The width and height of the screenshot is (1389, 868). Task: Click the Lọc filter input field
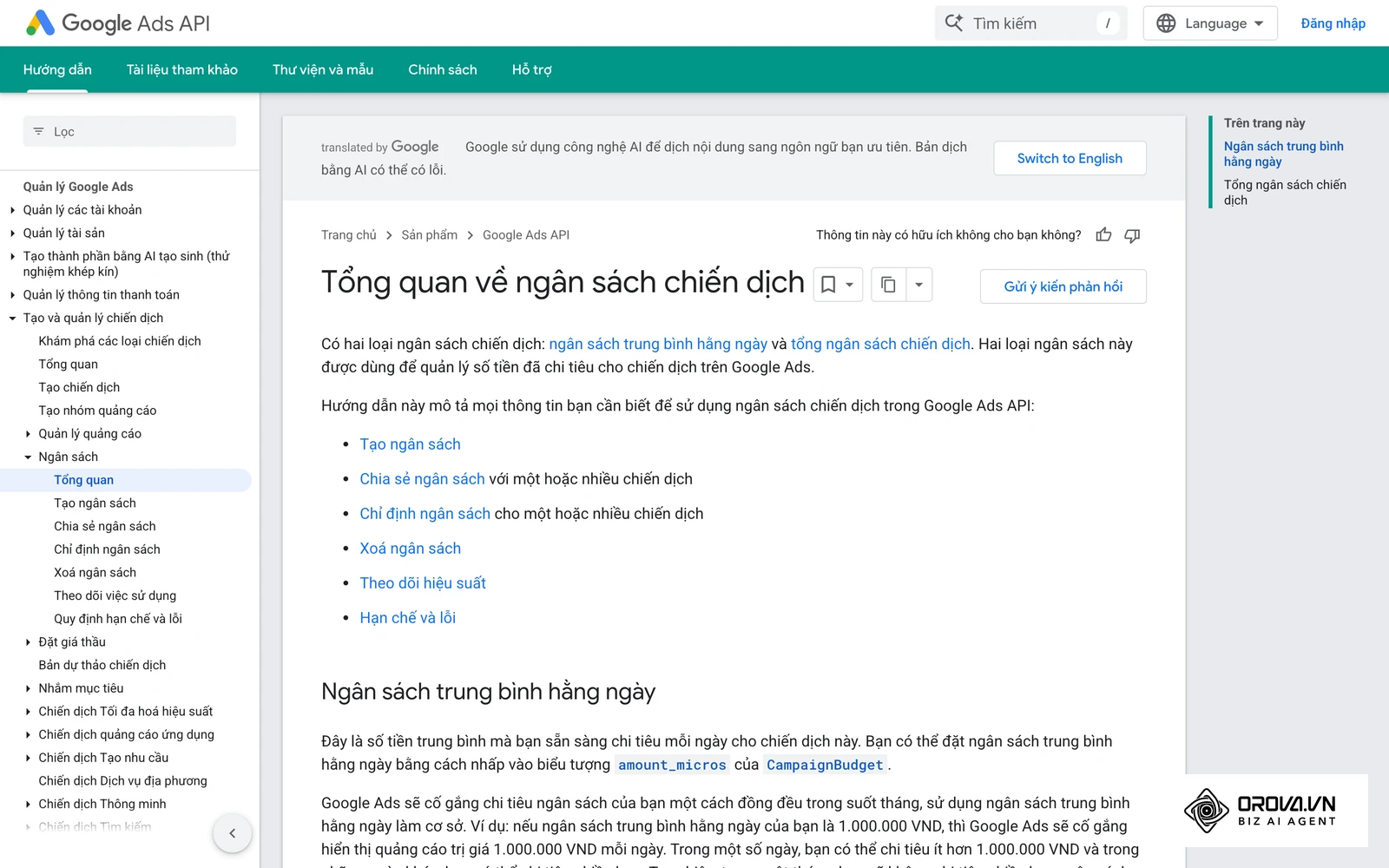coord(129,132)
